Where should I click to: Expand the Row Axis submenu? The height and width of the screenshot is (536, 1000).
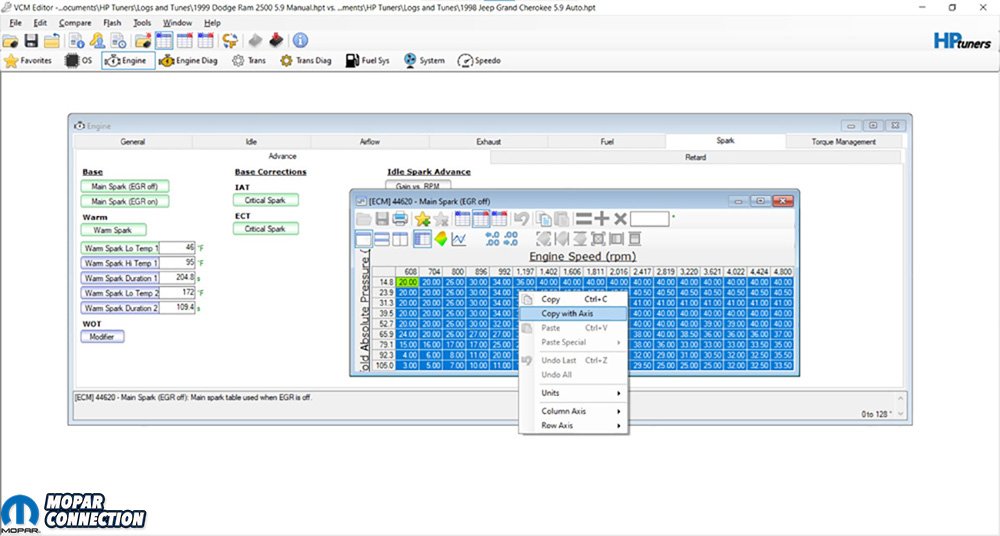click(572, 426)
